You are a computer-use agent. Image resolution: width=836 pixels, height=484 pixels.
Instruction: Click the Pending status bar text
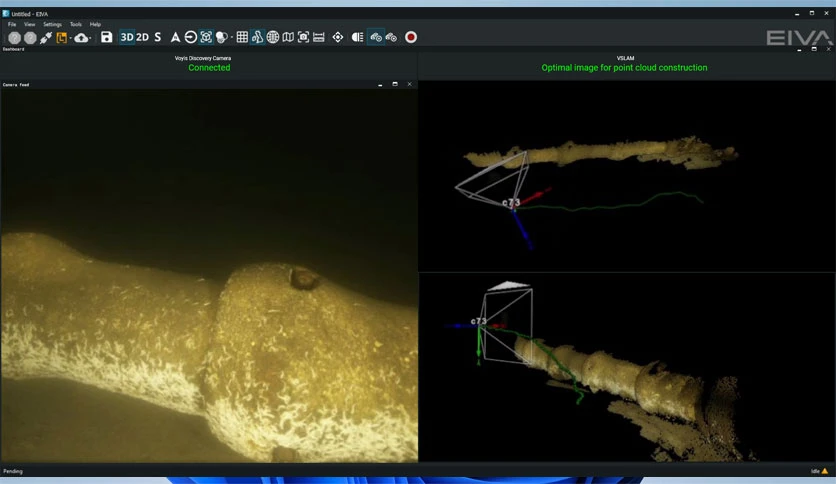coord(13,471)
